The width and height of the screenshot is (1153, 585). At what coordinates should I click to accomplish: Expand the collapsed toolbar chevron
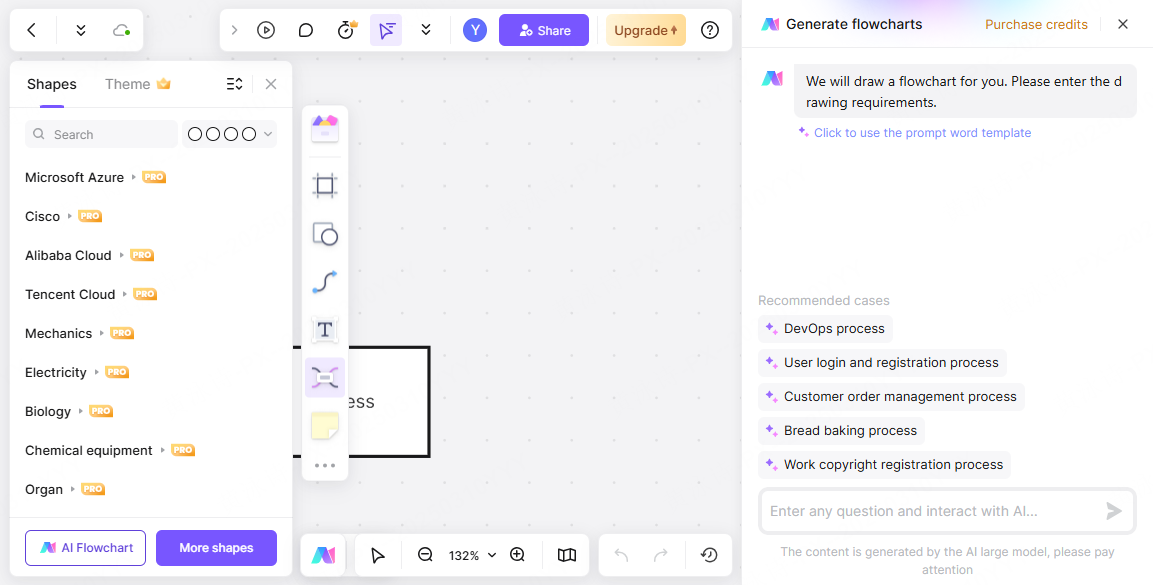tap(235, 30)
